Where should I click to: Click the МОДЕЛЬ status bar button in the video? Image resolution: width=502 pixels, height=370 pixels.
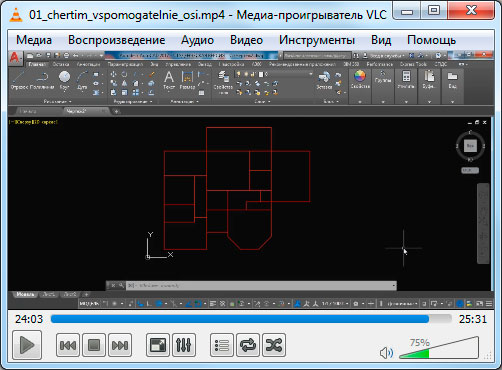tap(89, 304)
